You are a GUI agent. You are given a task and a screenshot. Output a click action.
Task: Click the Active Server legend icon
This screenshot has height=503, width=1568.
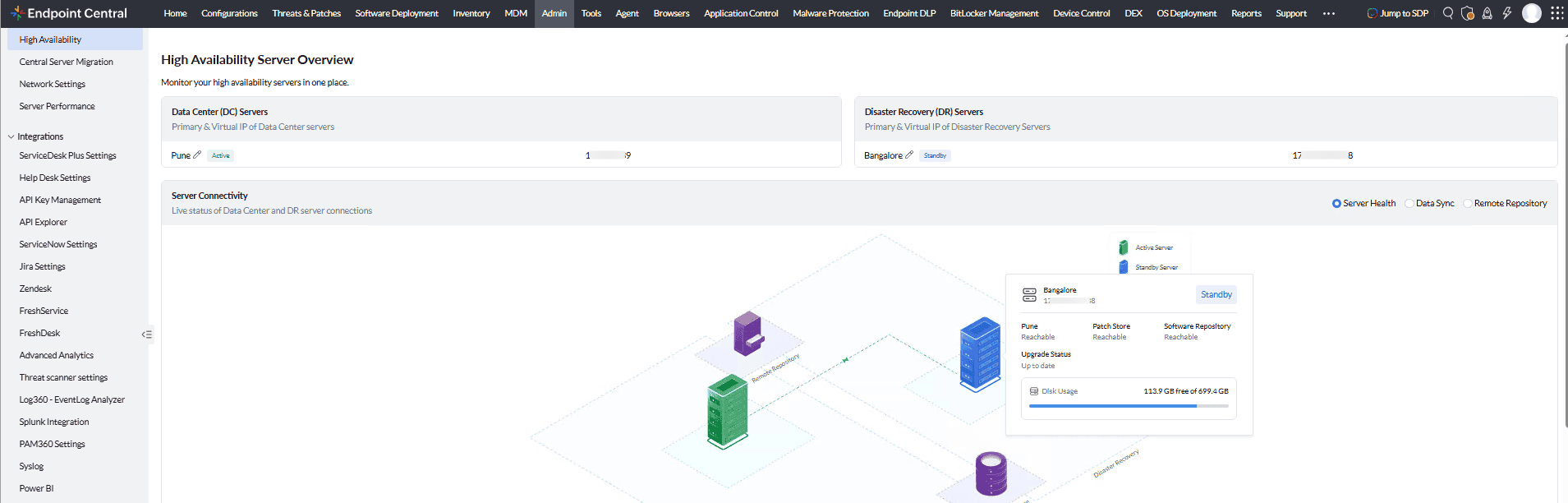click(x=1123, y=247)
